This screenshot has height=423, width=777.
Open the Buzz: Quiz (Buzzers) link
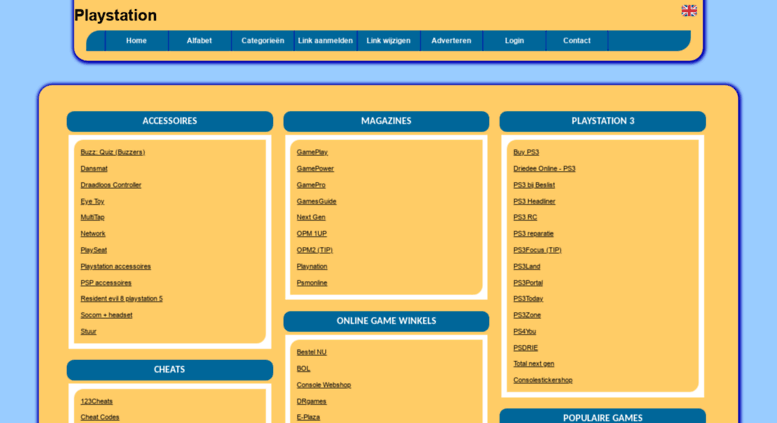[x=112, y=152]
